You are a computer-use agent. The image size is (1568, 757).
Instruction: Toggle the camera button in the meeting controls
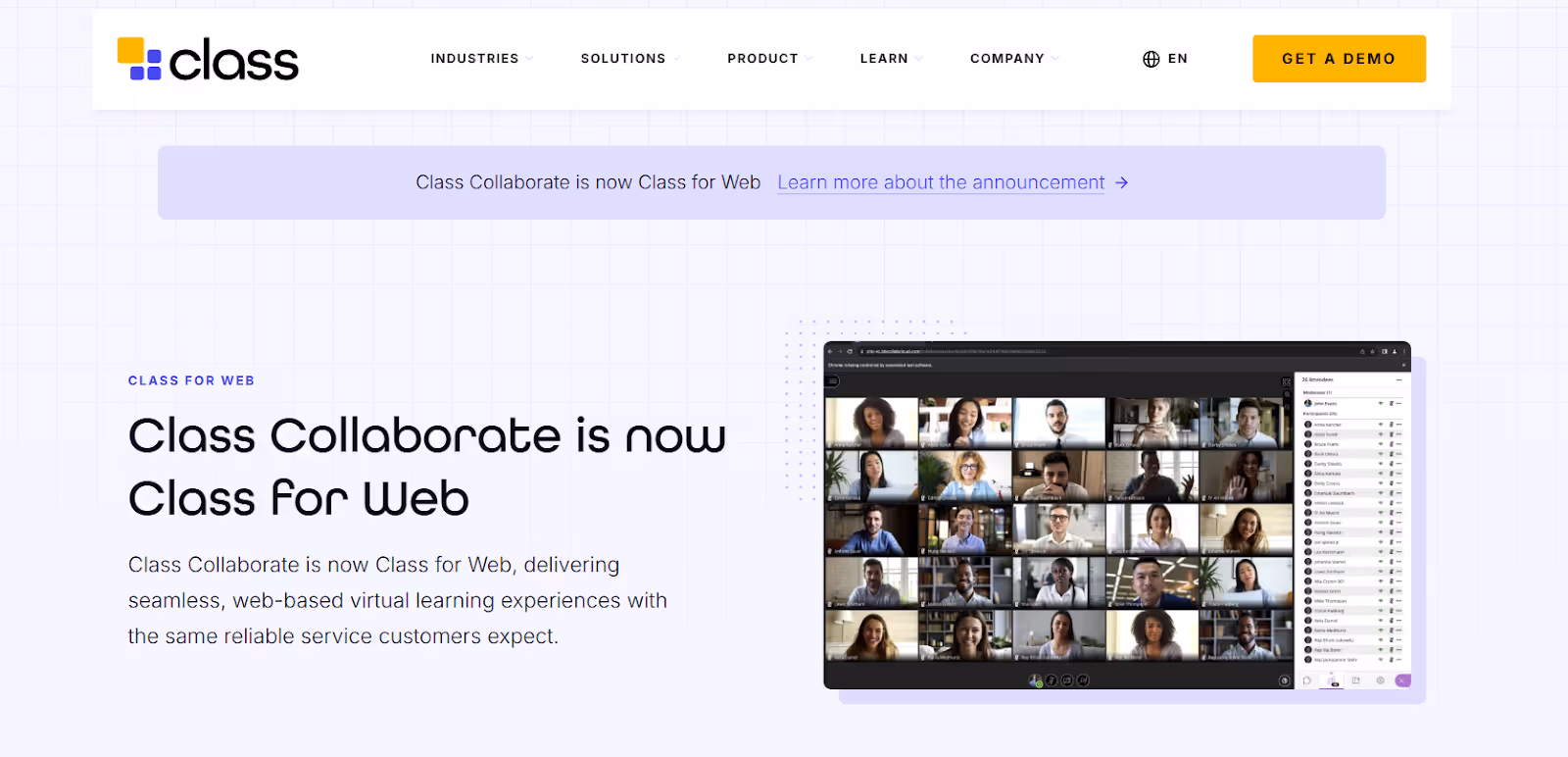(1067, 680)
